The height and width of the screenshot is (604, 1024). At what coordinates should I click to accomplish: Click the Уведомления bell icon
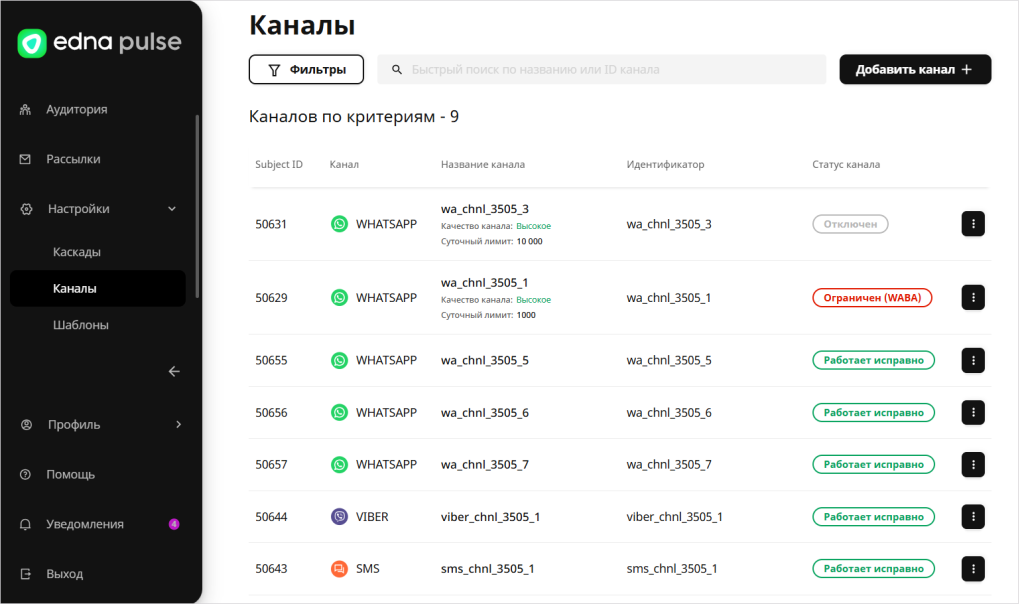tap(25, 524)
